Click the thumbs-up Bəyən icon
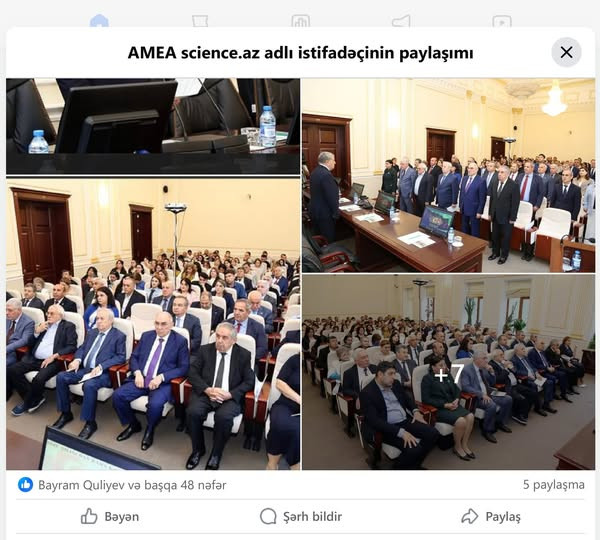 coord(89,516)
